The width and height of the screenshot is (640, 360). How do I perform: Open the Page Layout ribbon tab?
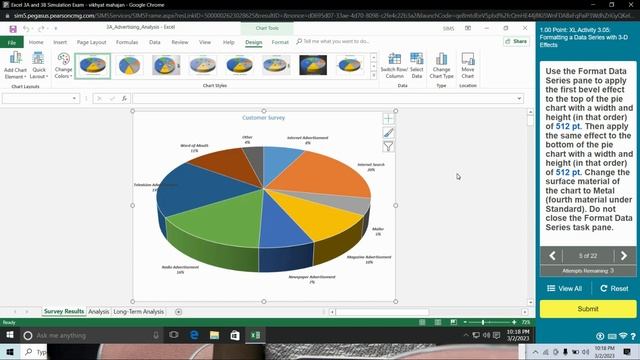point(91,42)
